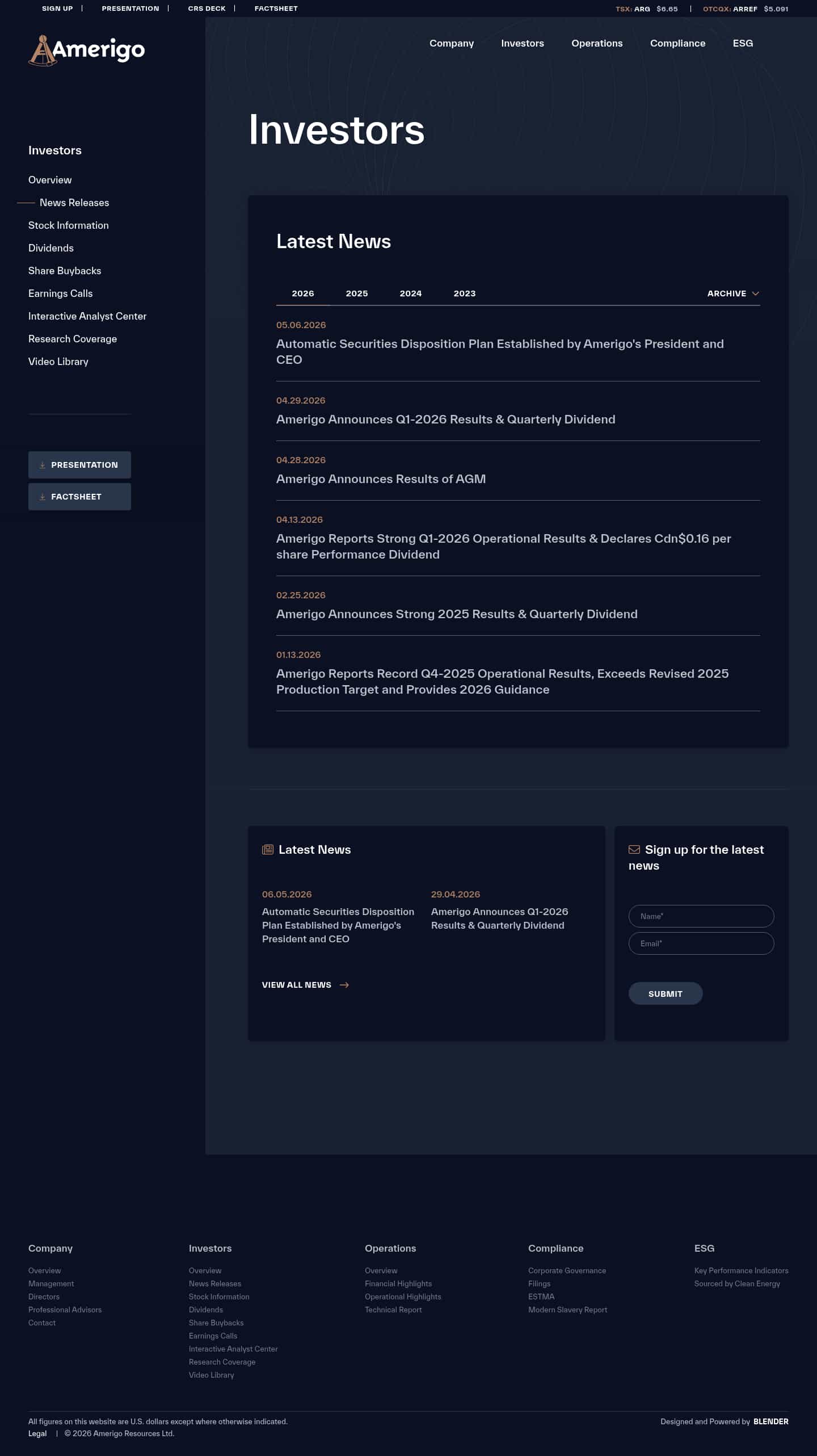Download the Factsheet from the sidebar button
817x1456 pixels.
79,497
